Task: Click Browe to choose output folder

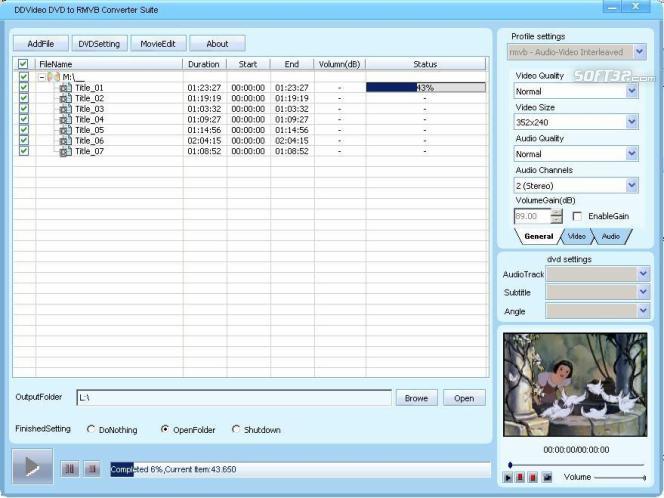Action: (416, 398)
